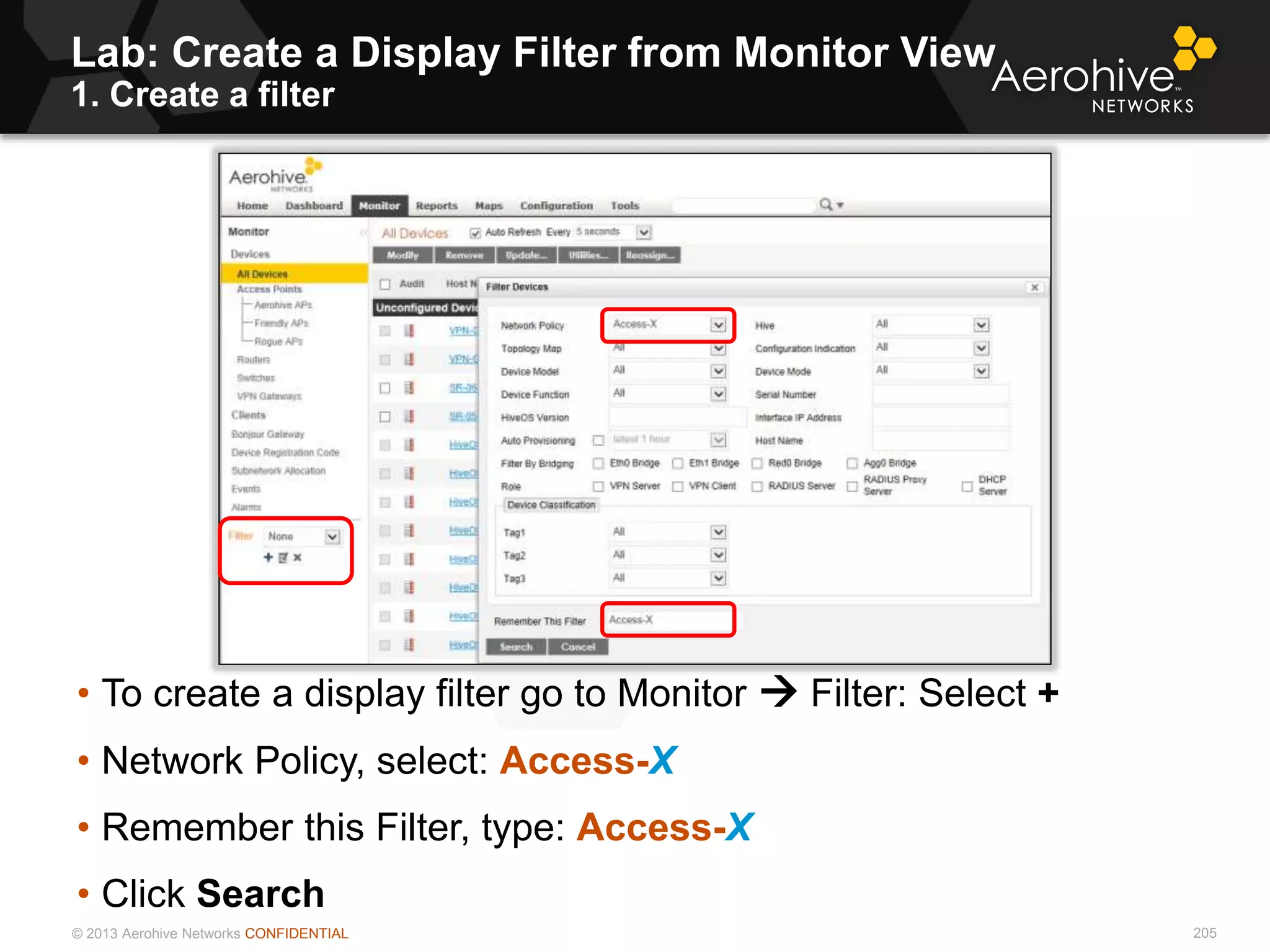This screenshot has height=952, width=1270.
Task: Check the VPN Client role checkbox
Action: point(678,487)
